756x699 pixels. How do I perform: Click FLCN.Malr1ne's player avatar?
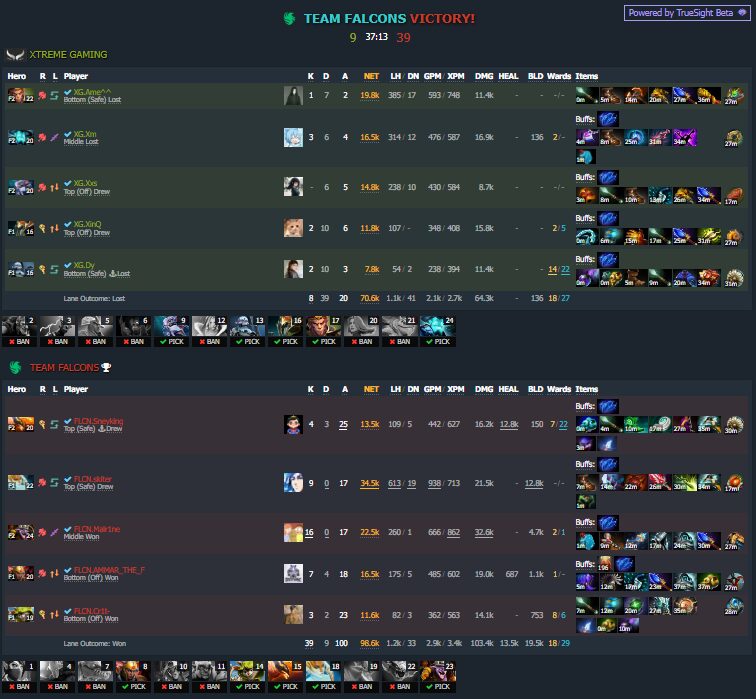pos(293,532)
